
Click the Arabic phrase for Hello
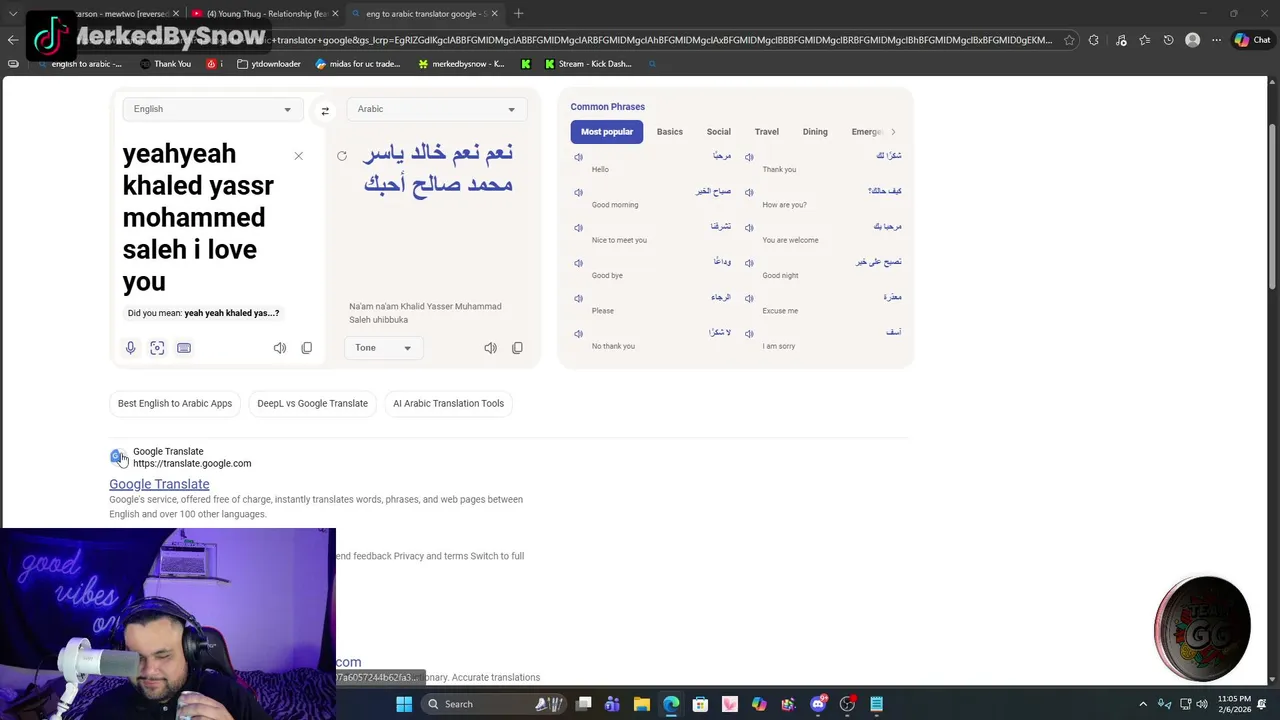pos(721,156)
